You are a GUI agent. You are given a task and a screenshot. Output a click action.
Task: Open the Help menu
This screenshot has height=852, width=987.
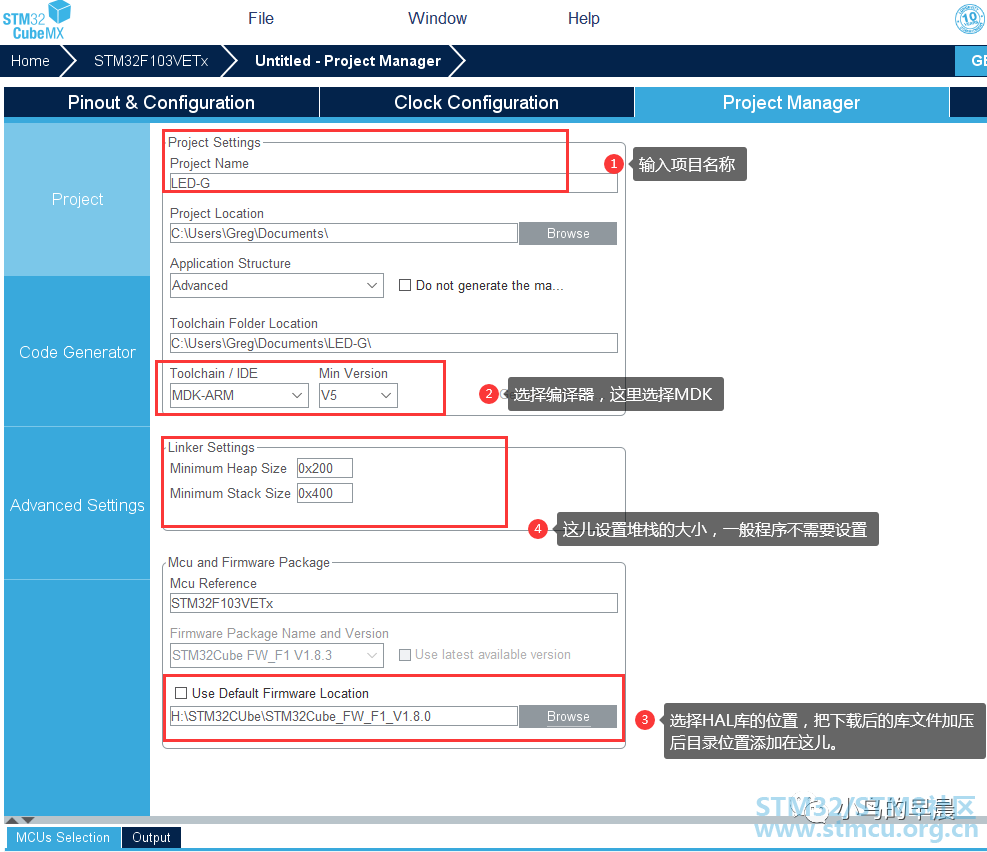pos(584,18)
